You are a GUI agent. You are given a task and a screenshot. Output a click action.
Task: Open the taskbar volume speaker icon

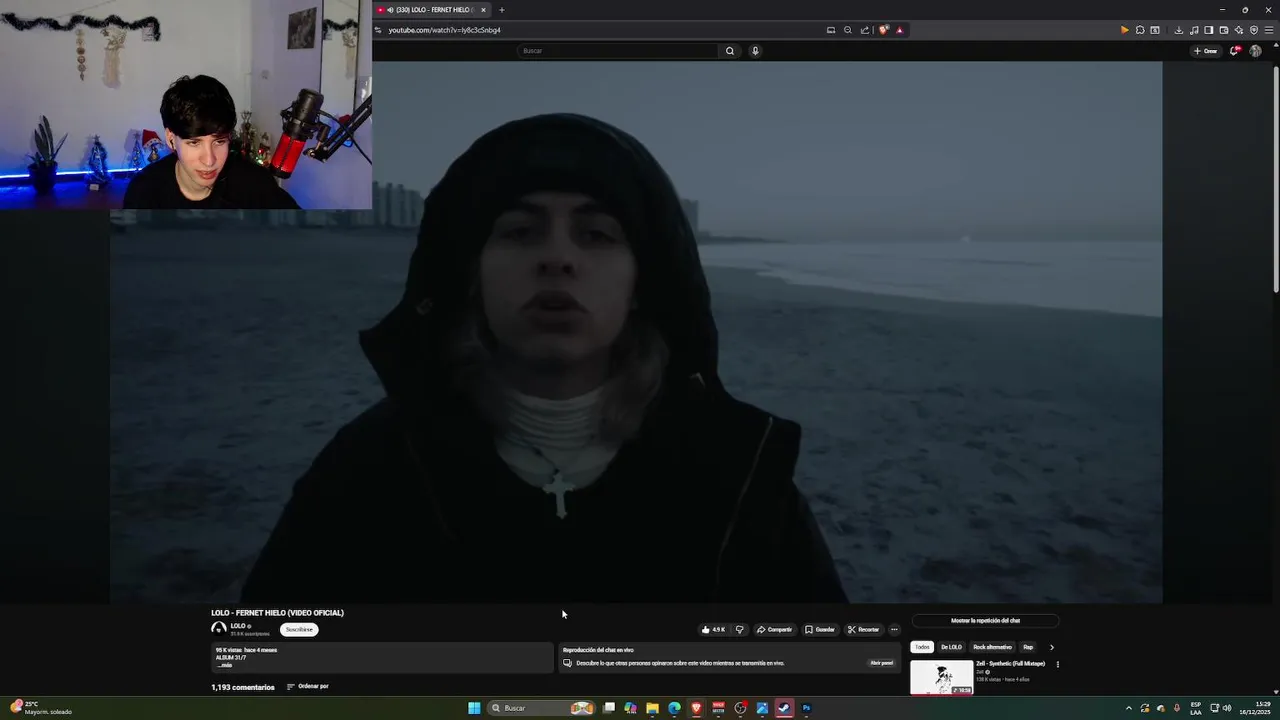tap(1227, 708)
